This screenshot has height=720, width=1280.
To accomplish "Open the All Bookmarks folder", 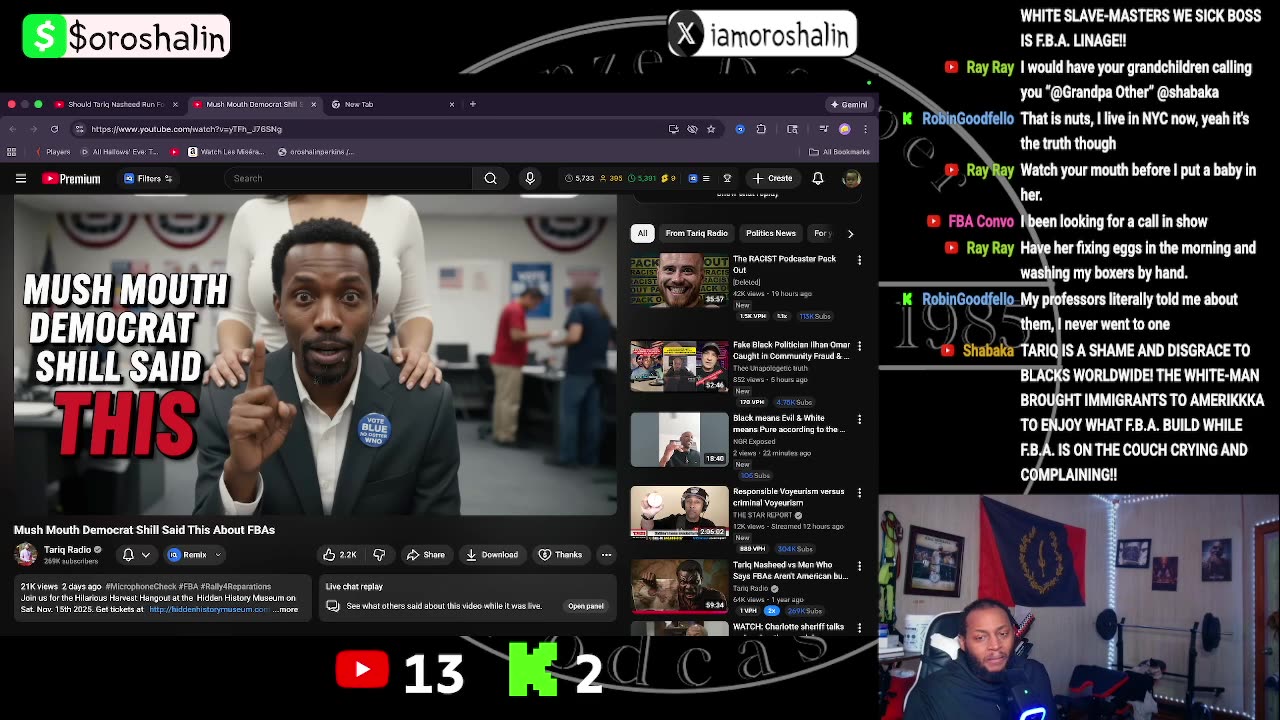I will point(839,152).
